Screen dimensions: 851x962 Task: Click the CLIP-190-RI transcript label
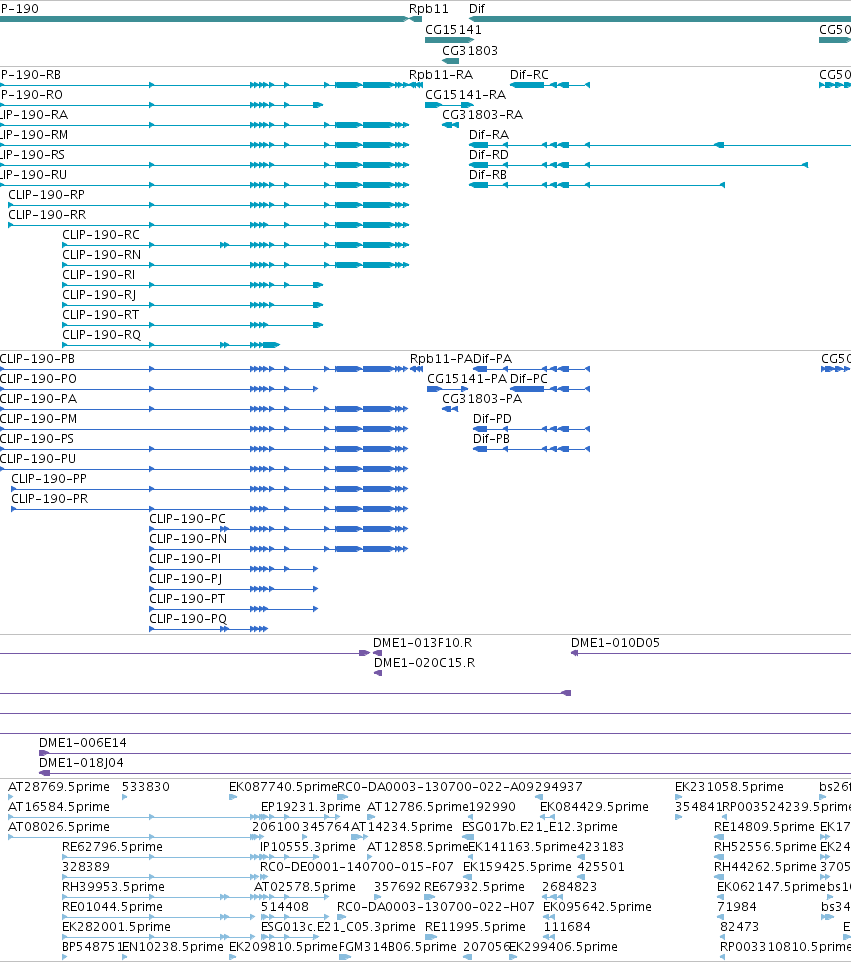98,274
